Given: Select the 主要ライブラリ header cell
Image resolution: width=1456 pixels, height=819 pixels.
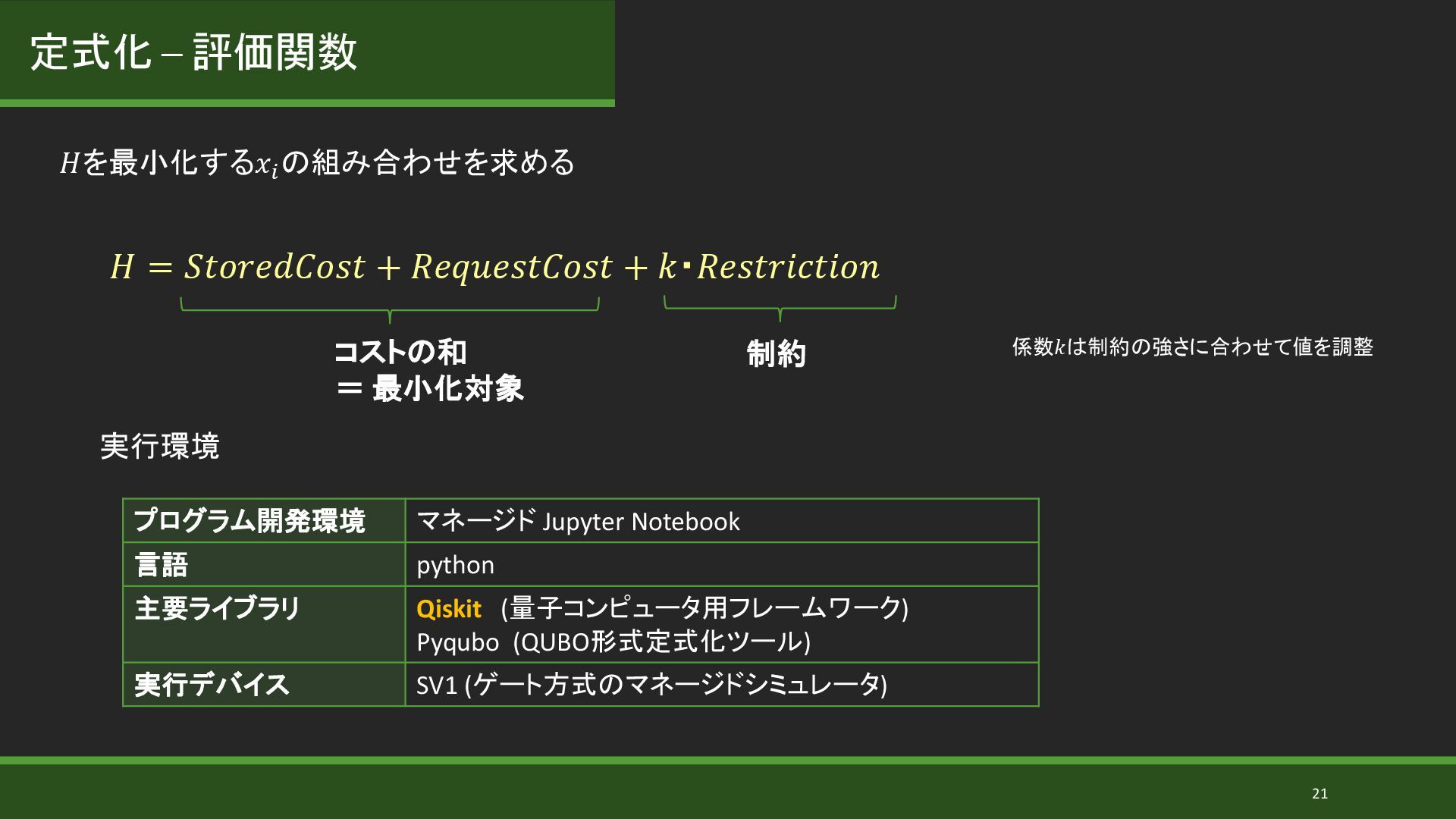Looking at the screenshot, I should 218,609.
